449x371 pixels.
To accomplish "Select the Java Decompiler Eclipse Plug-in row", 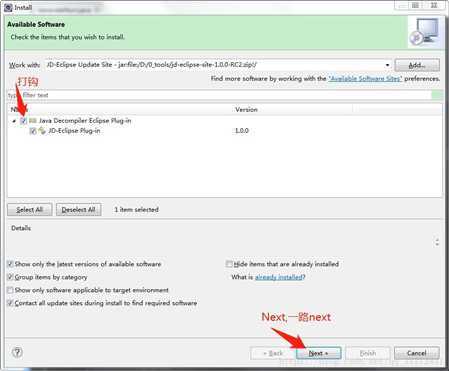I will (225, 121).
